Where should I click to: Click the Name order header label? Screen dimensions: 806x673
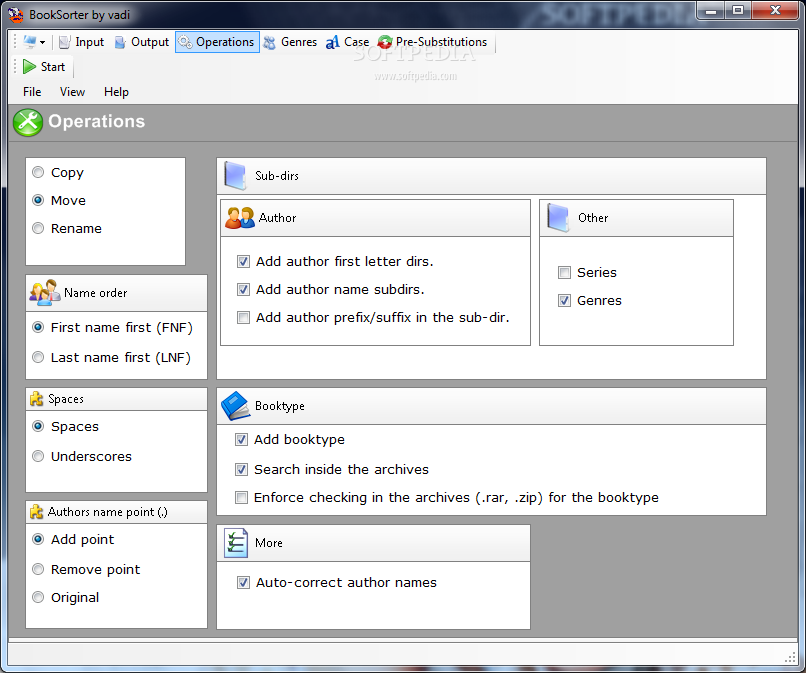coord(96,293)
